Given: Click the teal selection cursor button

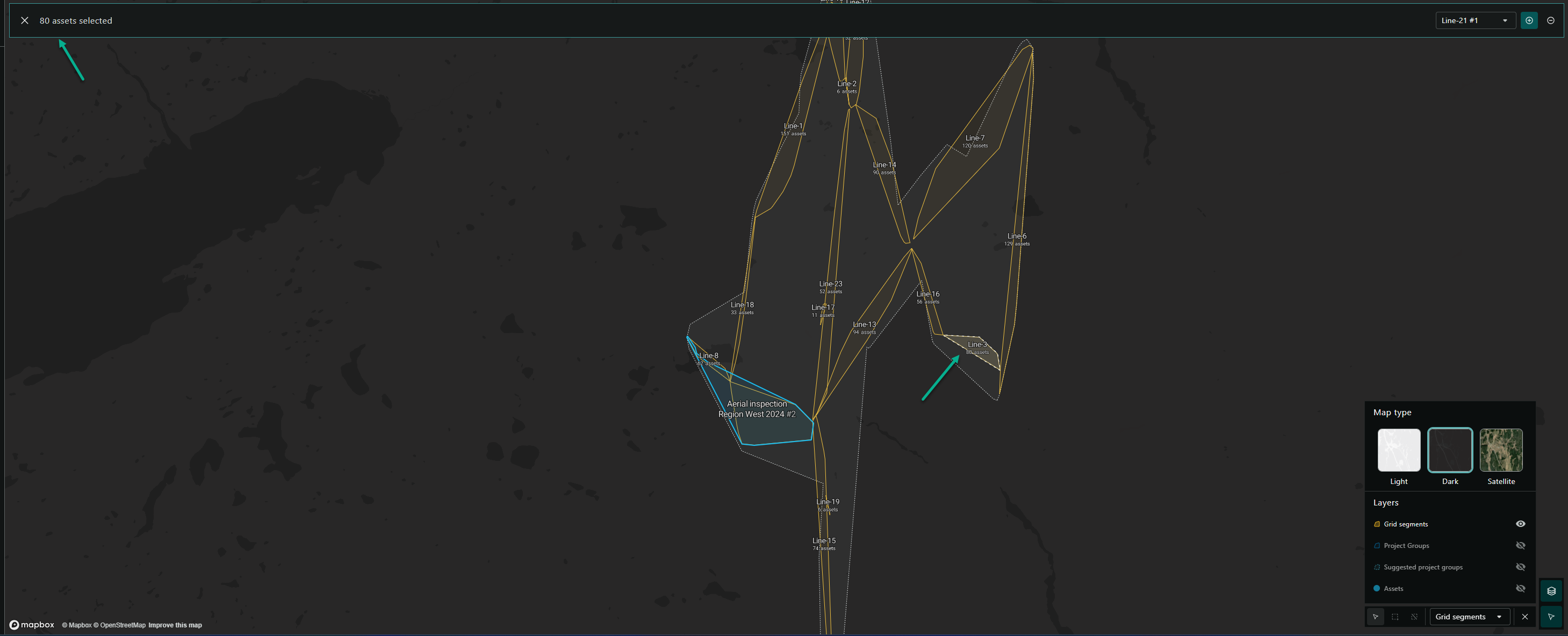Looking at the screenshot, I should (1550, 617).
